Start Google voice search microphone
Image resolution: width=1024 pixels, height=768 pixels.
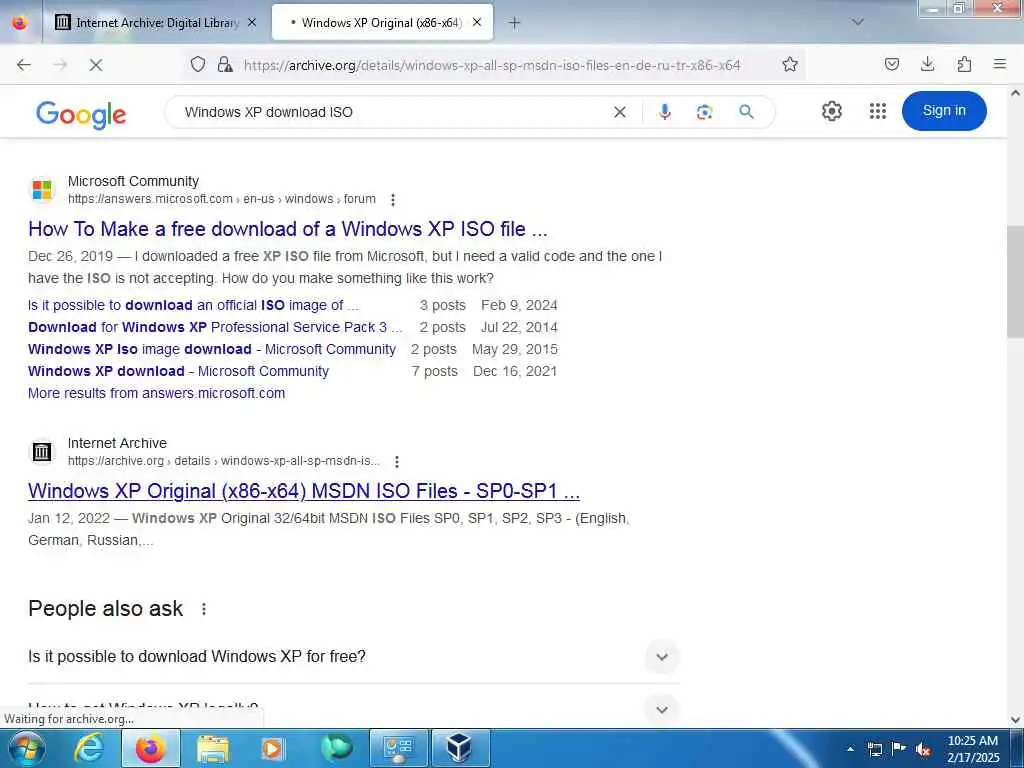tap(665, 112)
